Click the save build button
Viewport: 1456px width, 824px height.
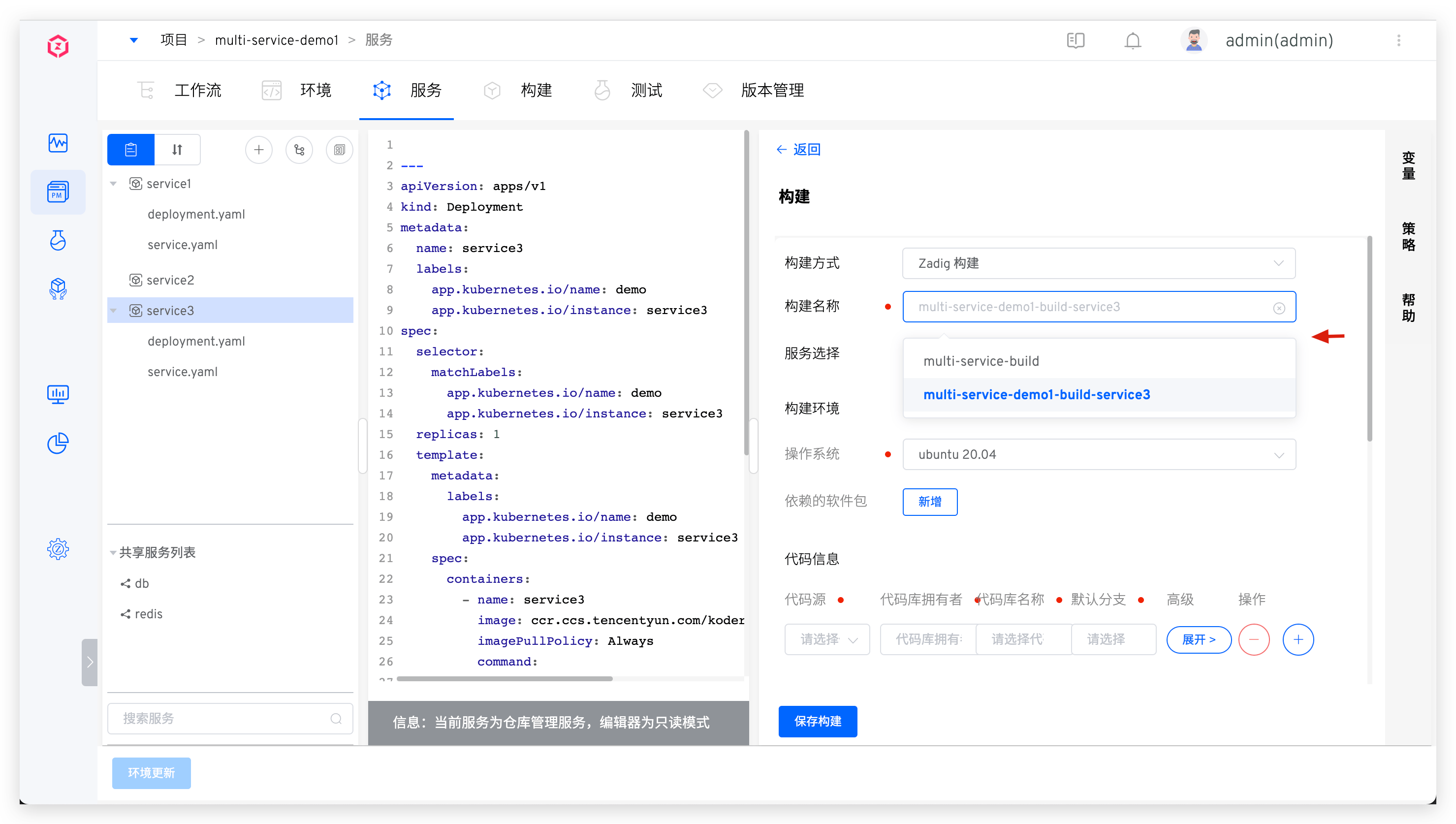pos(817,722)
